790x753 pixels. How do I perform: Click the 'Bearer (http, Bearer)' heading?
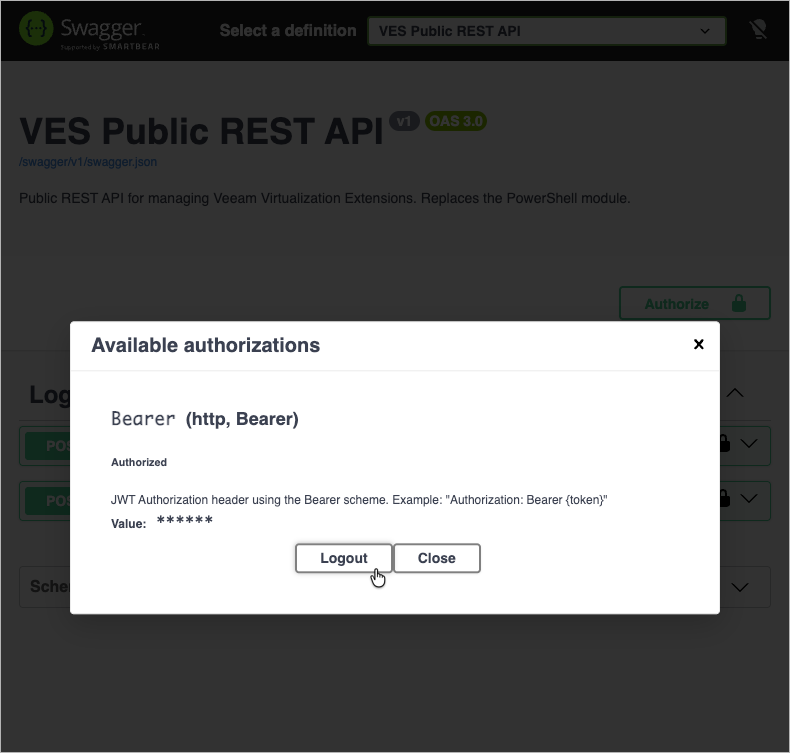[205, 419]
